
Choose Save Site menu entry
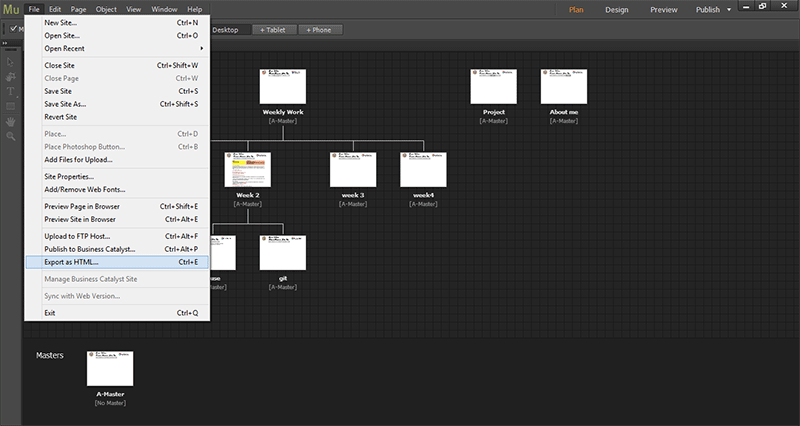pyautogui.click(x=117, y=91)
